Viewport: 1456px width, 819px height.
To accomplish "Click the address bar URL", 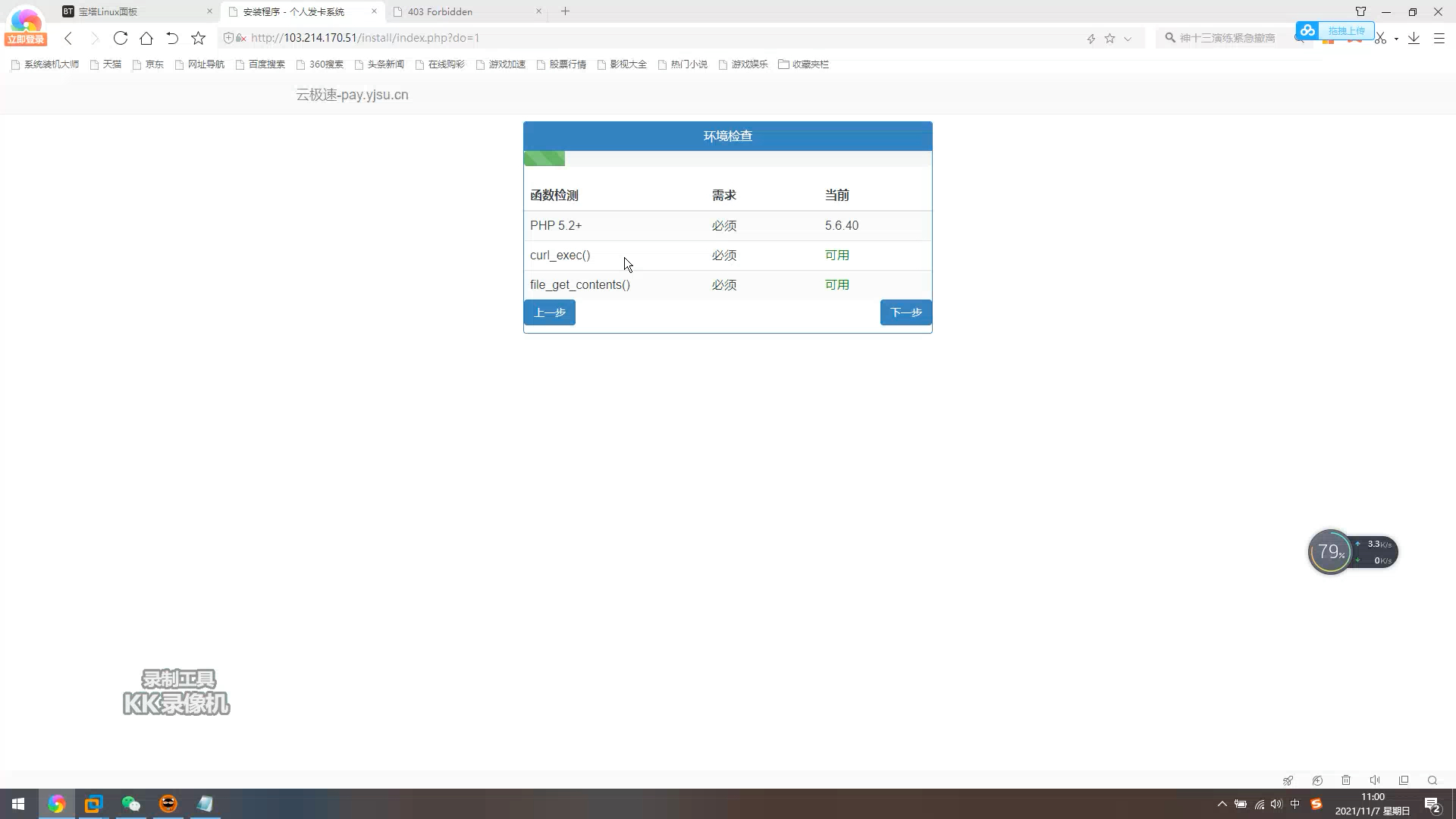I will click(x=365, y=38).
